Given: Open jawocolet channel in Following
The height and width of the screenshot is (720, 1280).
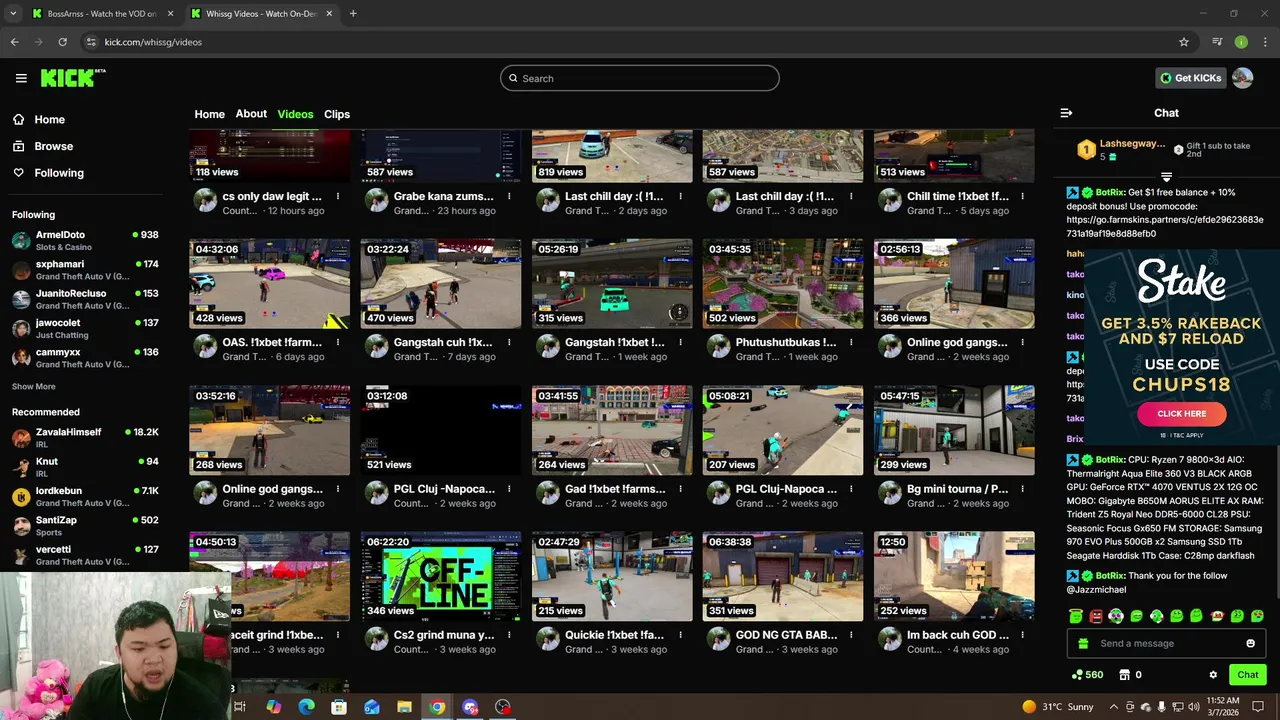Looking at the screenshot, I should click(85, 328).
